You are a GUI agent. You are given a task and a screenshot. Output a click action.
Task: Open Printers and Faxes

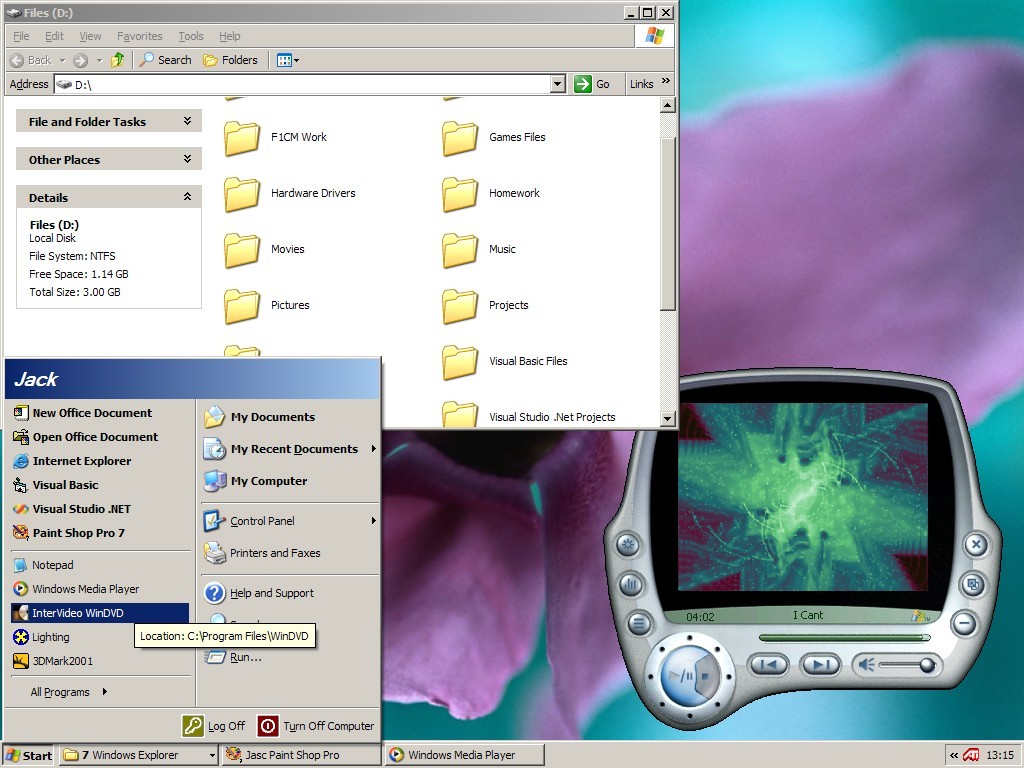pos(290,553)
